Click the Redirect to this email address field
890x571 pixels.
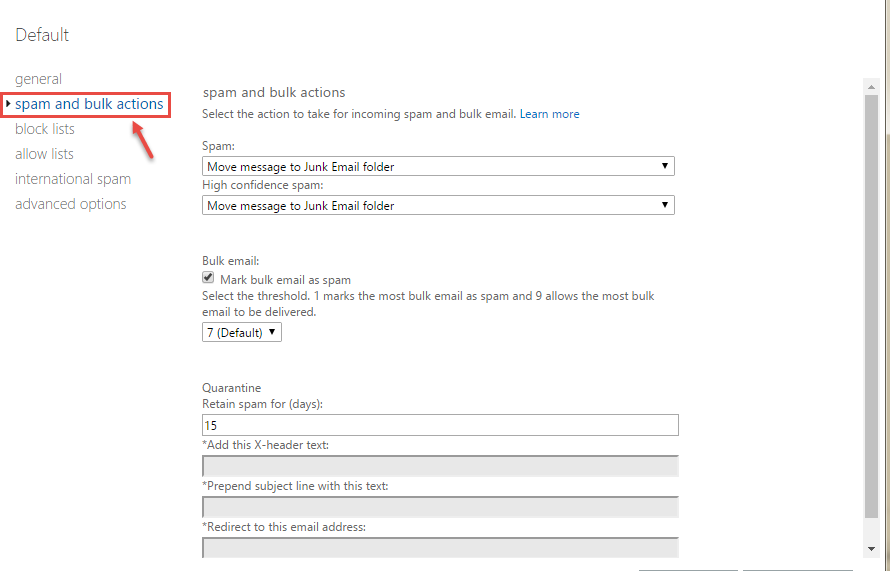(440, 546)
